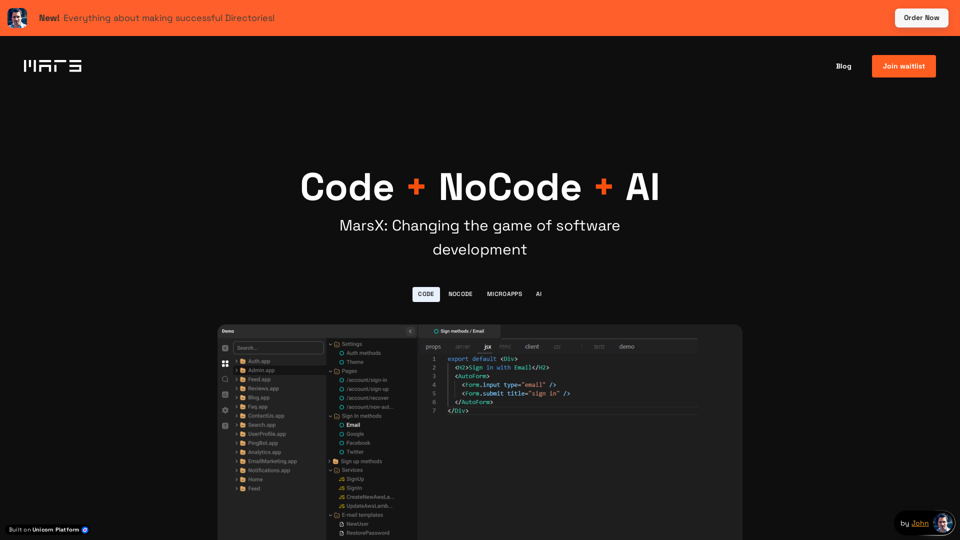
Task: Click the John avatar in the bottom corner
Action: 943,523
